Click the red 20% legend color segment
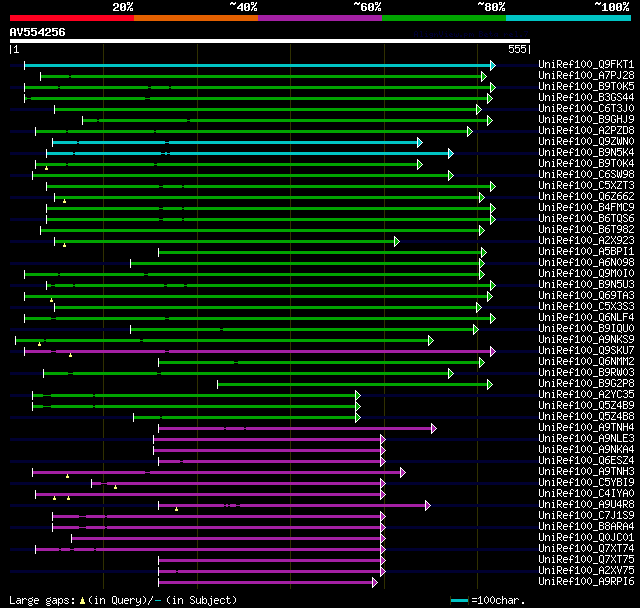Viewport: 640px width, 608px height. coord(72,18)
